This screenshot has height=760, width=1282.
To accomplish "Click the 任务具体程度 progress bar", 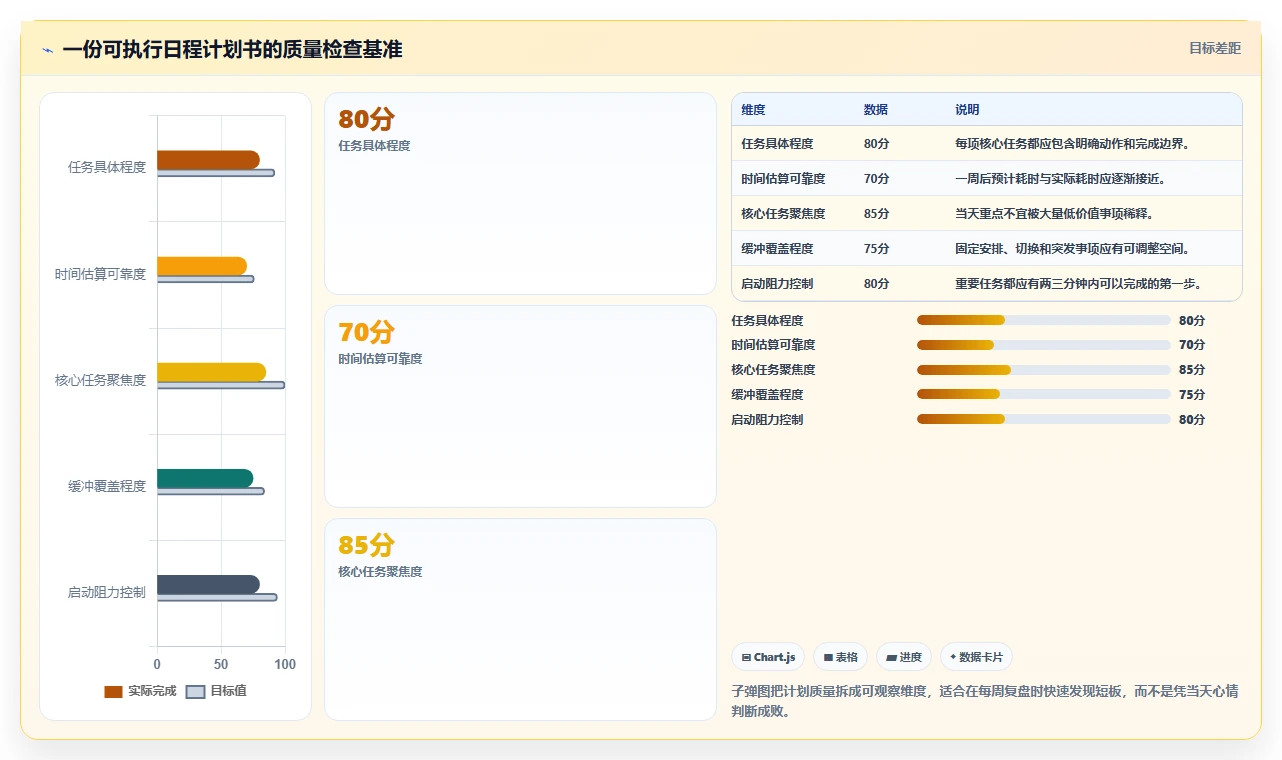I will [x=1043, y=320].
